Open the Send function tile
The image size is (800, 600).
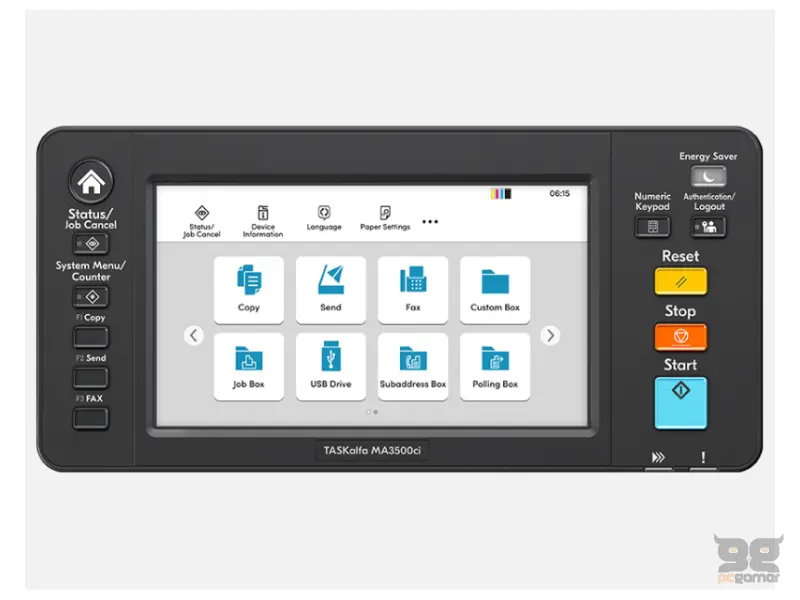click(x=331, y=290)
